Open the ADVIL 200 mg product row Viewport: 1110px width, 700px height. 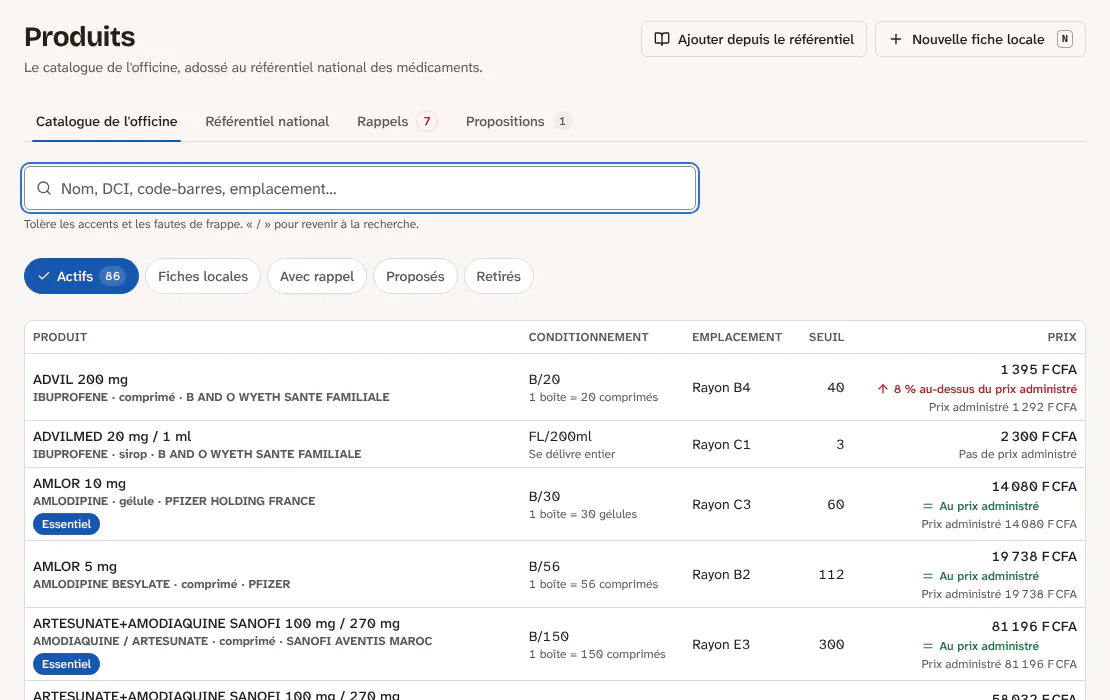click(554, 387)
